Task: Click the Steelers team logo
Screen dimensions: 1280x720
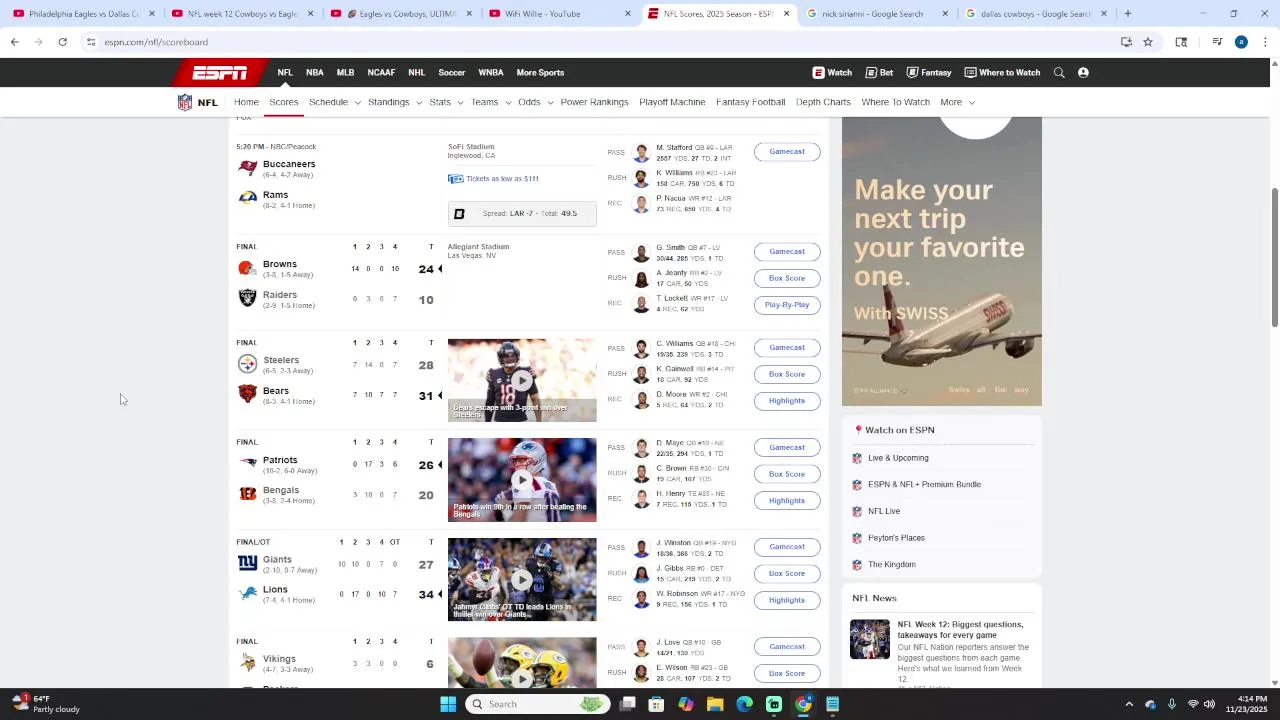Action: (x=247, y=364)
